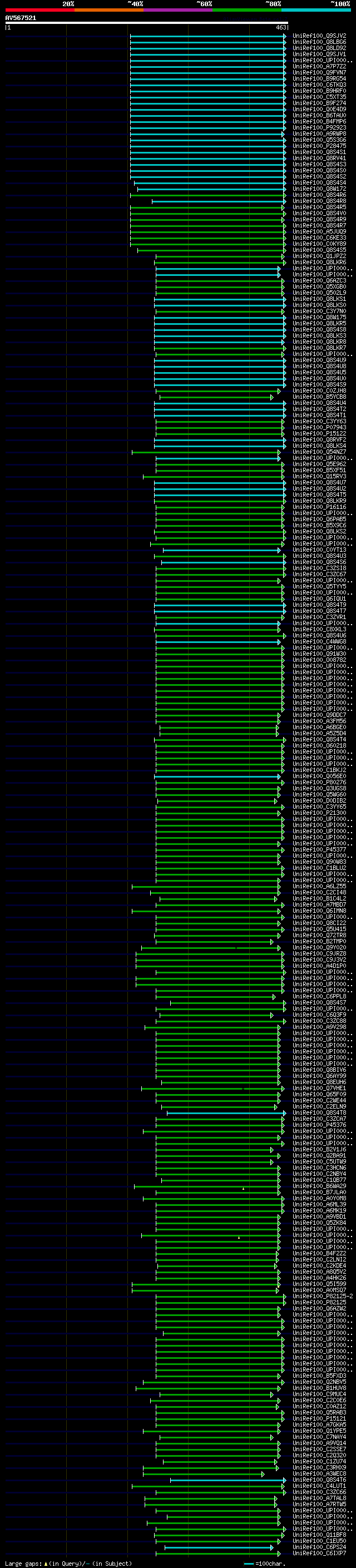The width and height of the screenshot is (356, 1568).
Task: Select the UniRef100_B5YCB8 label
Action: 319,397
